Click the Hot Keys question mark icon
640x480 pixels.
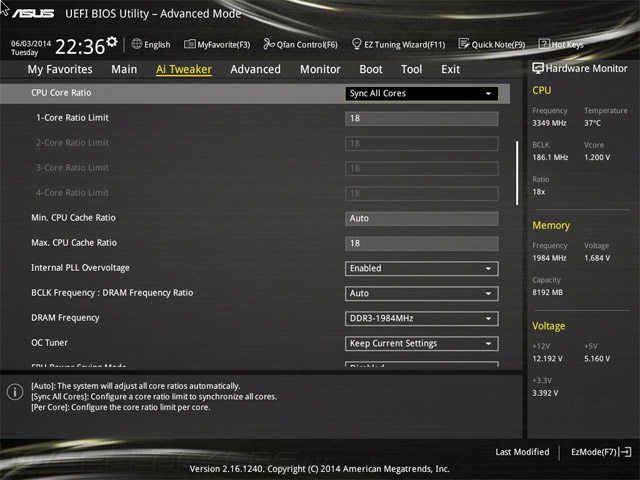tap(544, 44)
